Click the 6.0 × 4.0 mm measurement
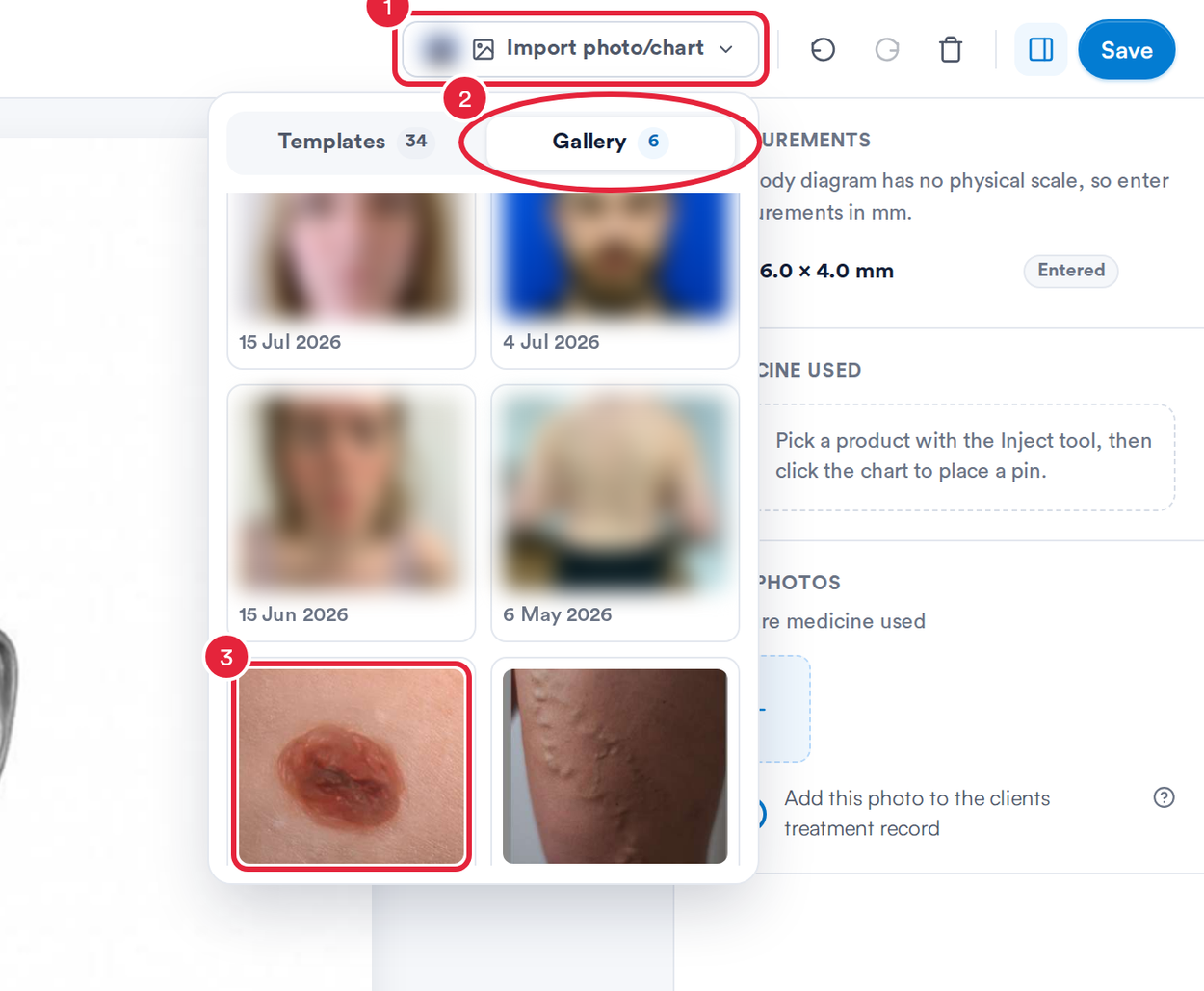 pyautogui.click(x=826, y=271)
